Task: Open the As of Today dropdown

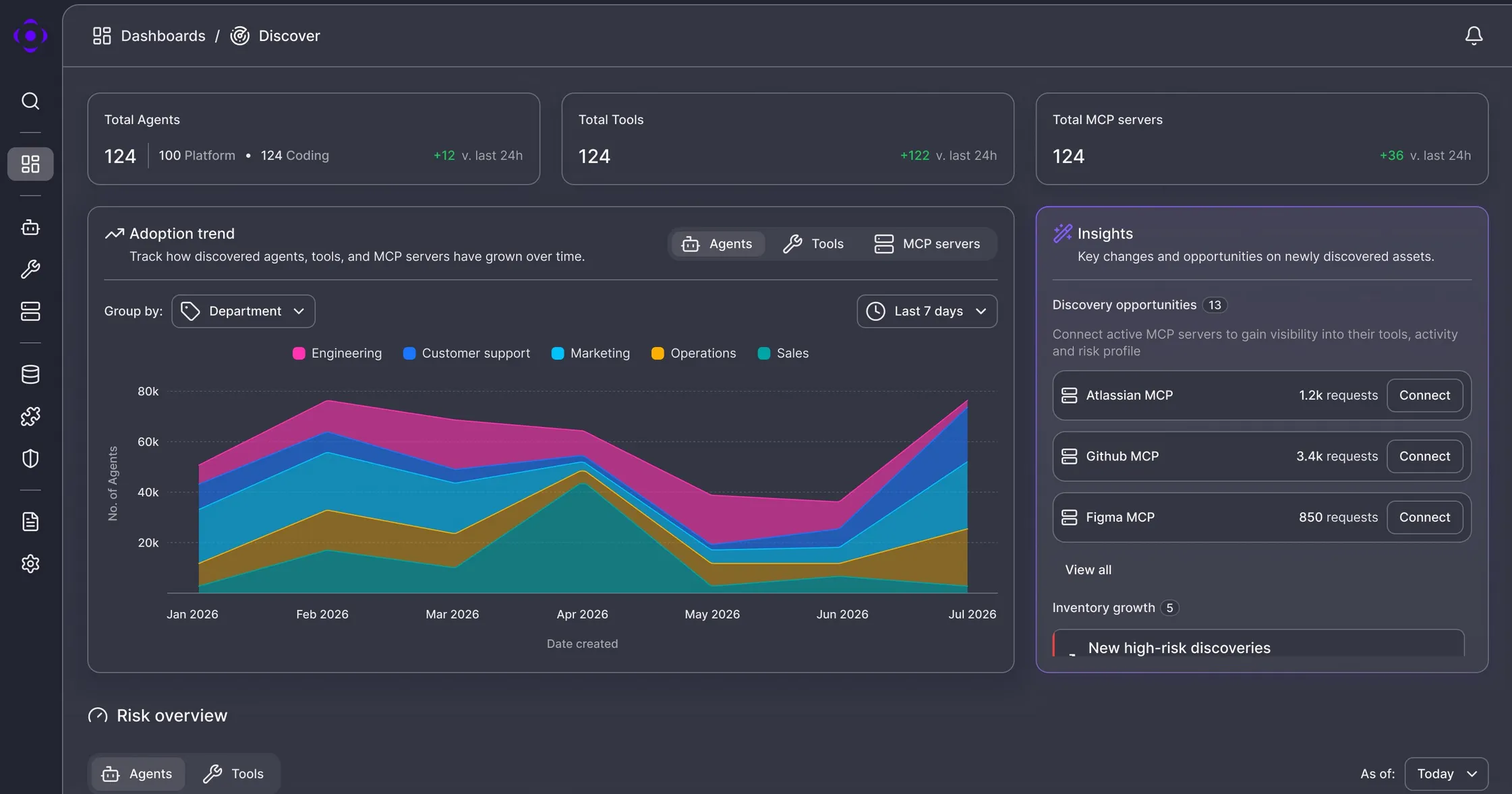Action: point(1446,774)
